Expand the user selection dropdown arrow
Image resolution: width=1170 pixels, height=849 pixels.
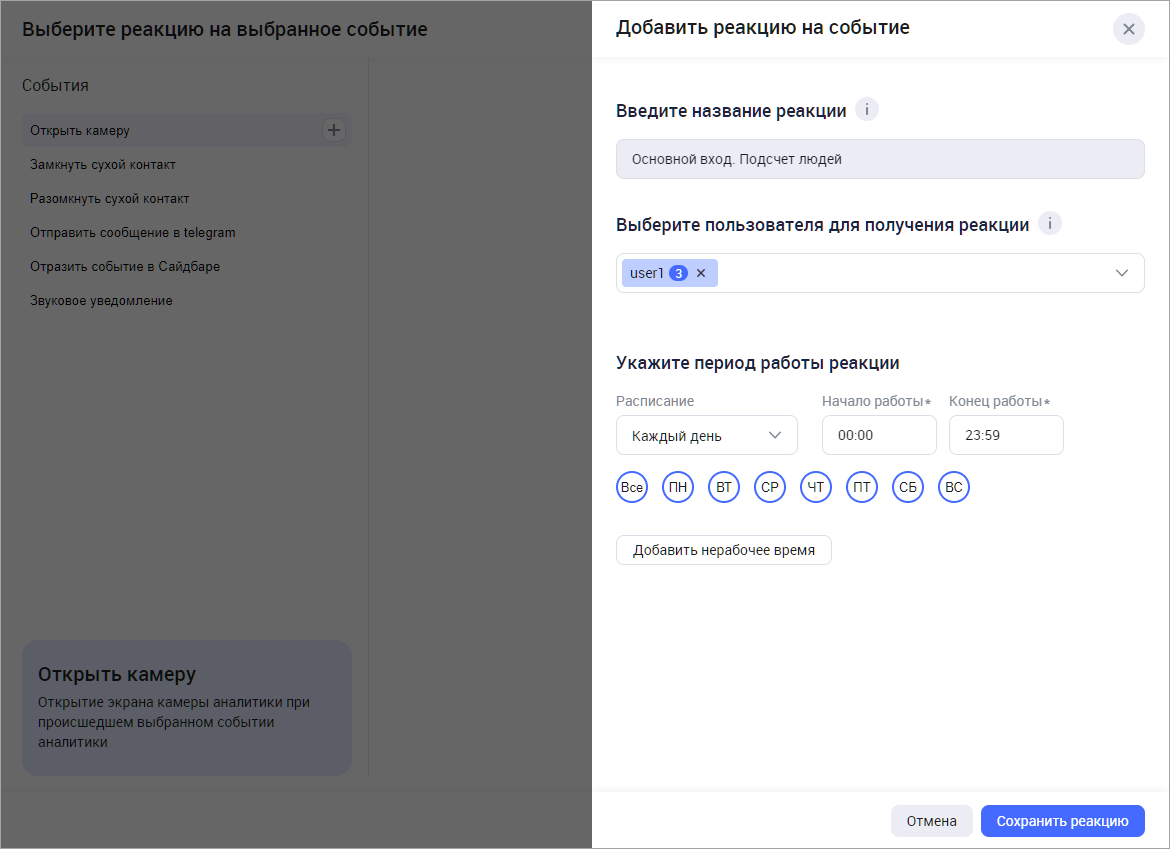(1122, 273)
